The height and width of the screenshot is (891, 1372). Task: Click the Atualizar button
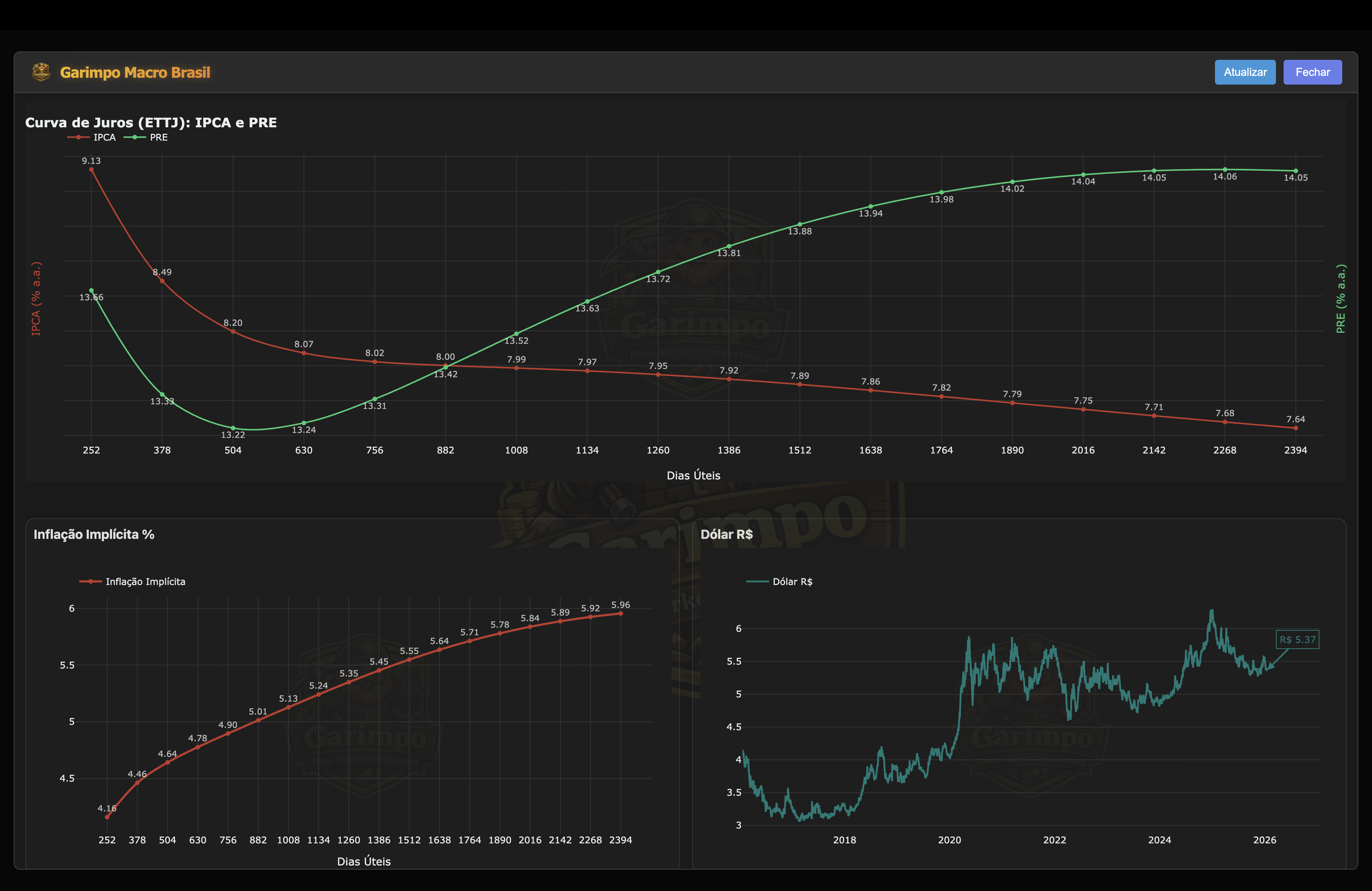tap(1245, 72)
